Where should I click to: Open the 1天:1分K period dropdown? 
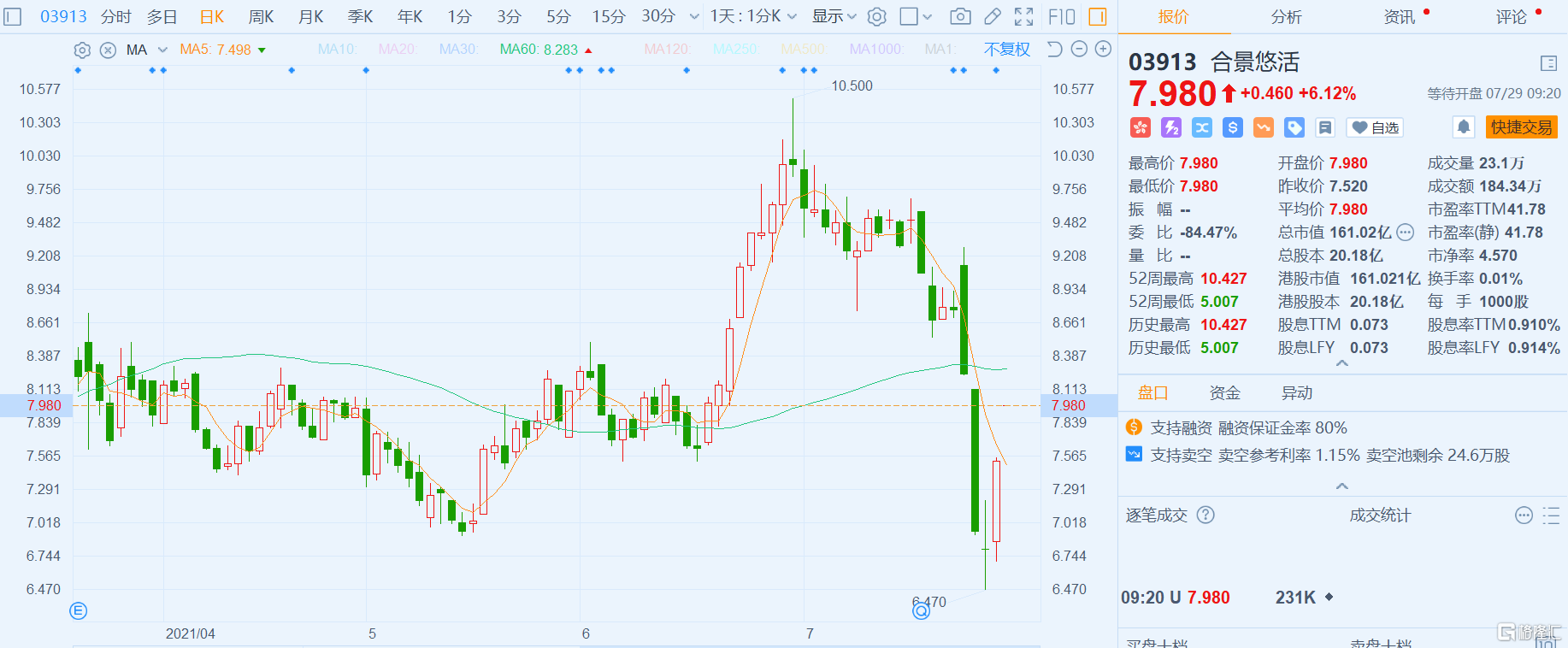753,16
